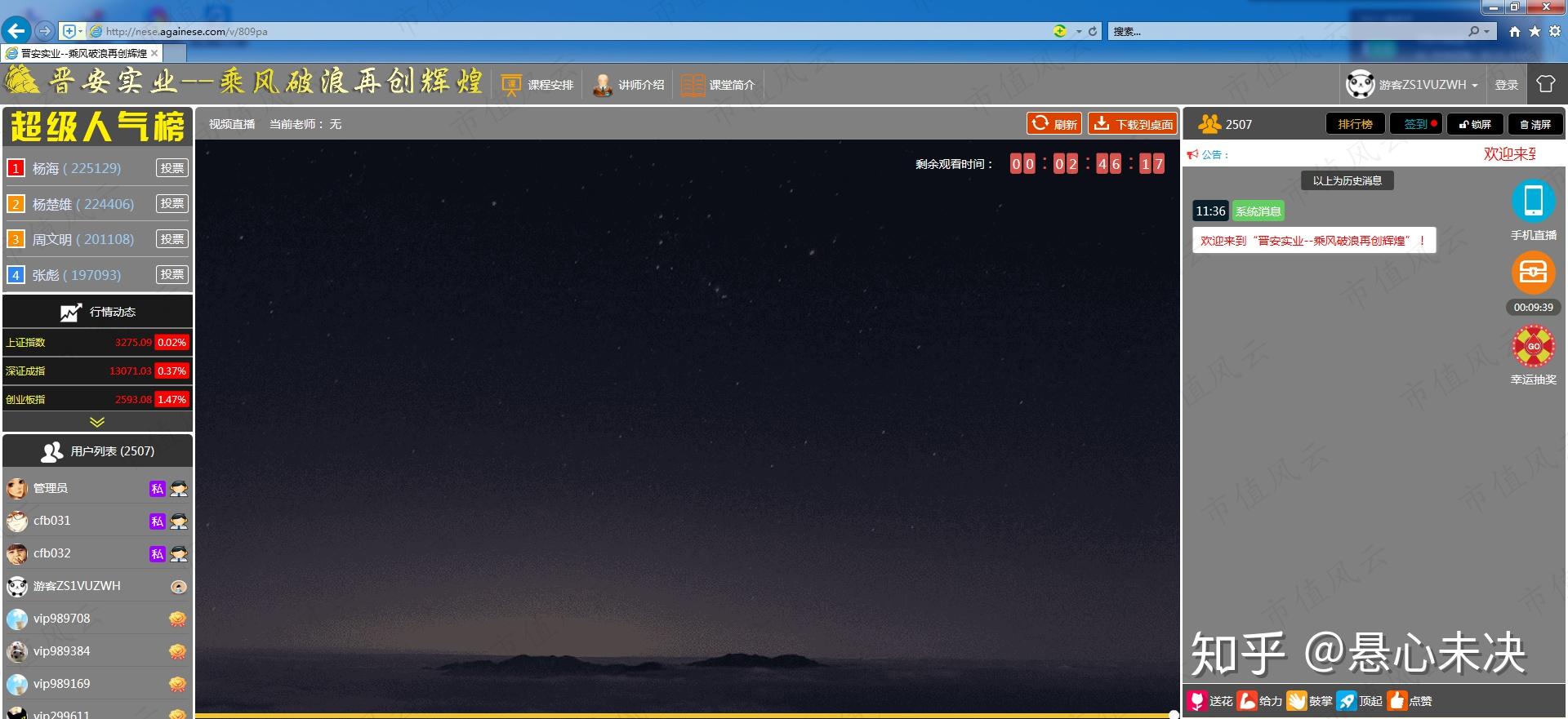
Task: Open the 手机直播 mobile live icon
Action: click(x=1533, y=201)
